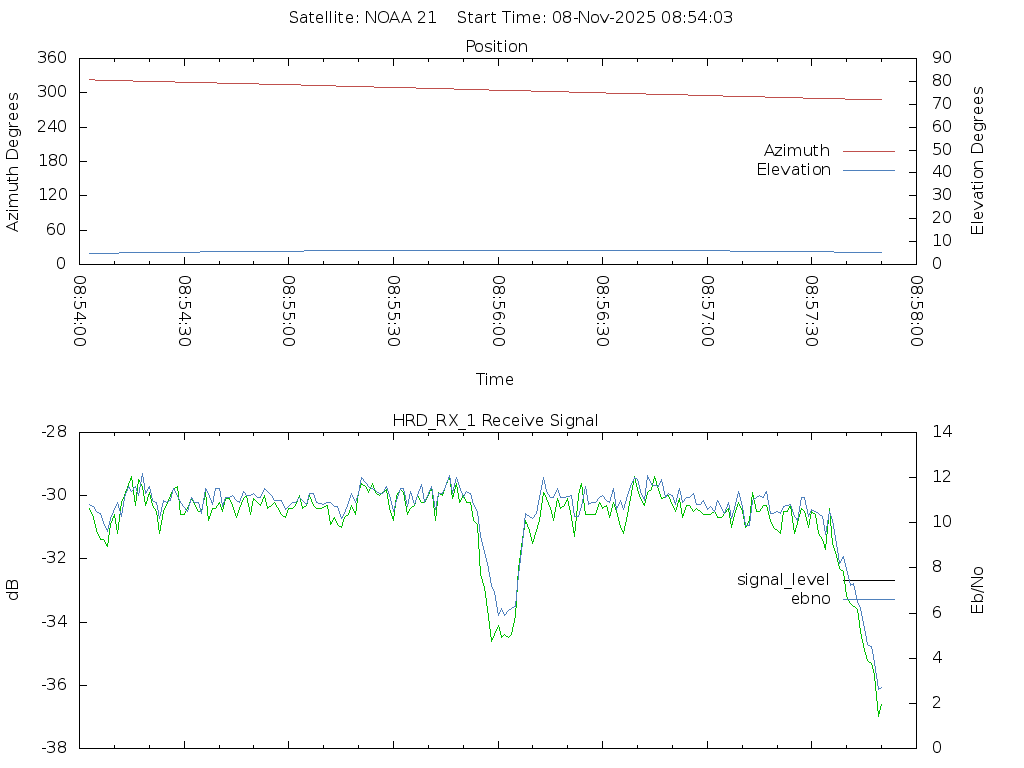
Task: Select the 08:56:00 time tick label
Action: tap(498, 311)
